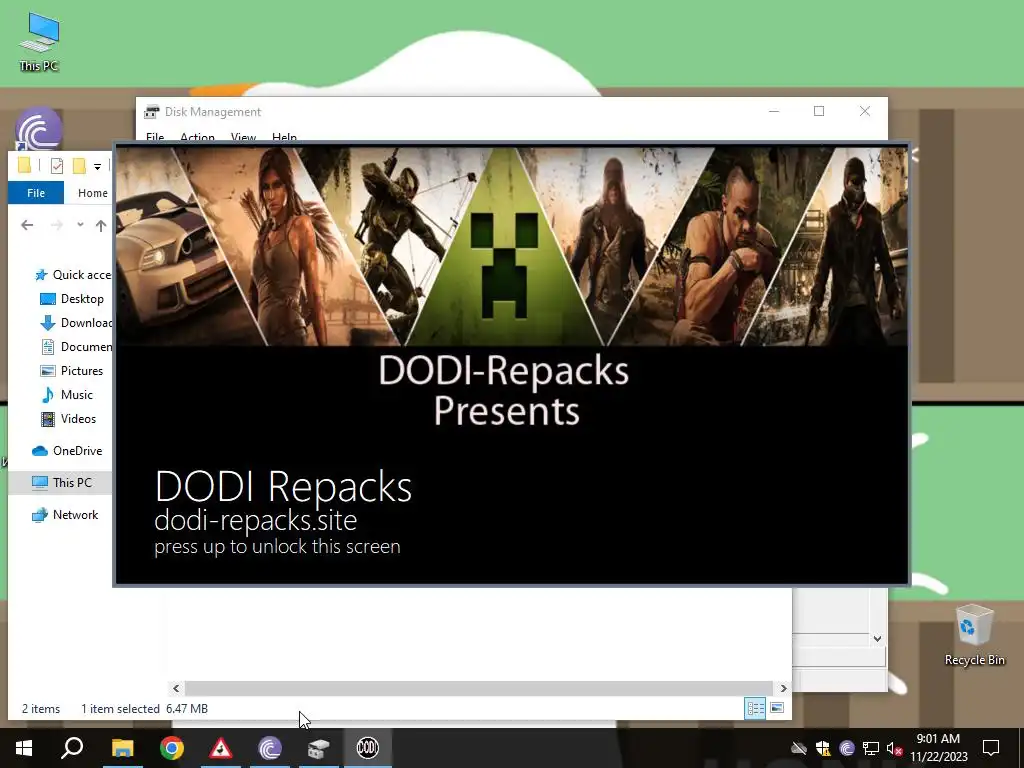This screenshot has height=768, width=1024.
Task: Open Action menu in Disk Management
Action: (x=197, y=137)
